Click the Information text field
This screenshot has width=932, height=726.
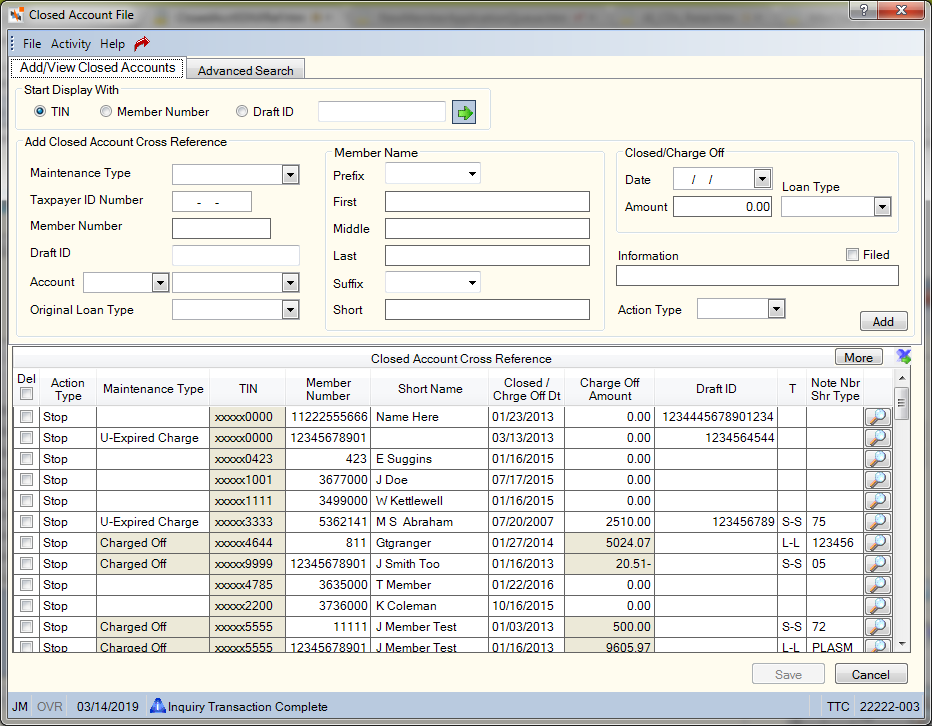click(757, 276)
